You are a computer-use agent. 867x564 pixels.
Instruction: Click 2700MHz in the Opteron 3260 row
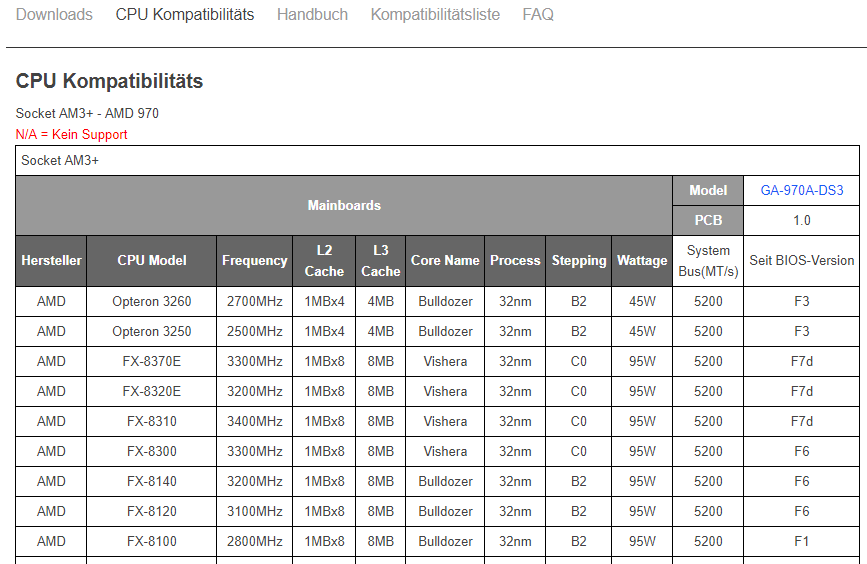(254, 301)
